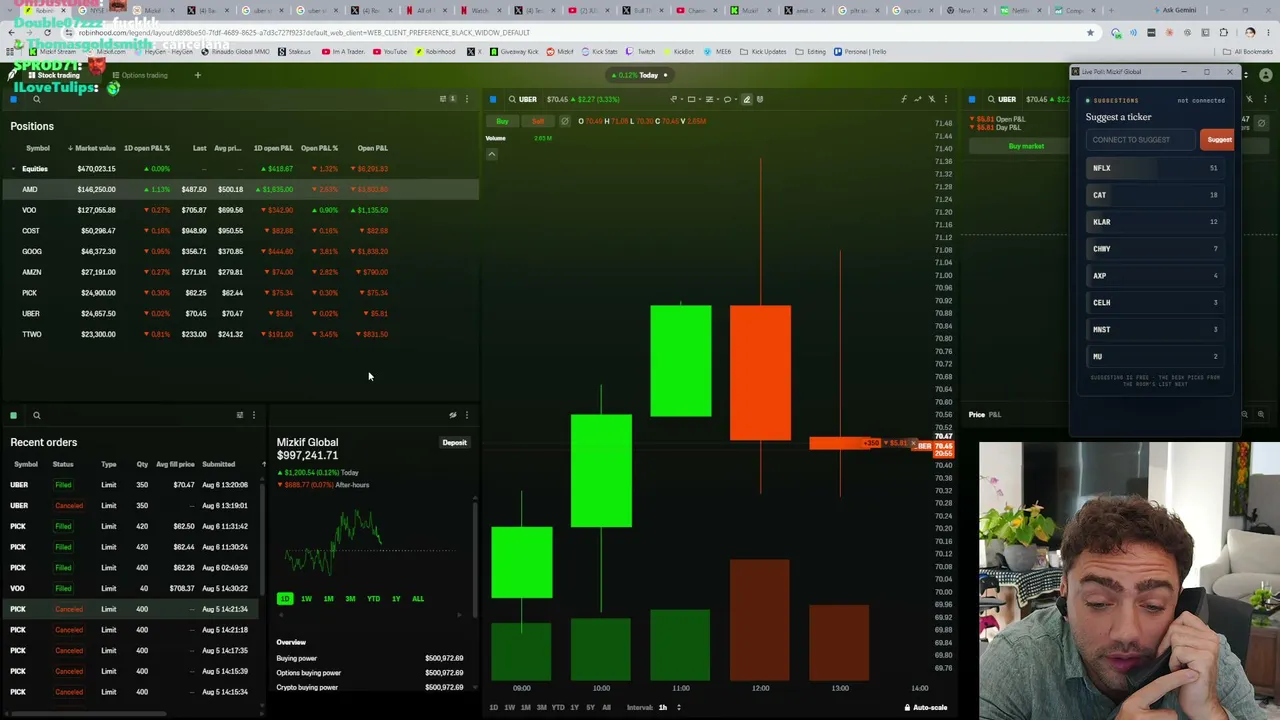
Task: Type in the Connect to Suggest field
Action: click(1141, 140)
